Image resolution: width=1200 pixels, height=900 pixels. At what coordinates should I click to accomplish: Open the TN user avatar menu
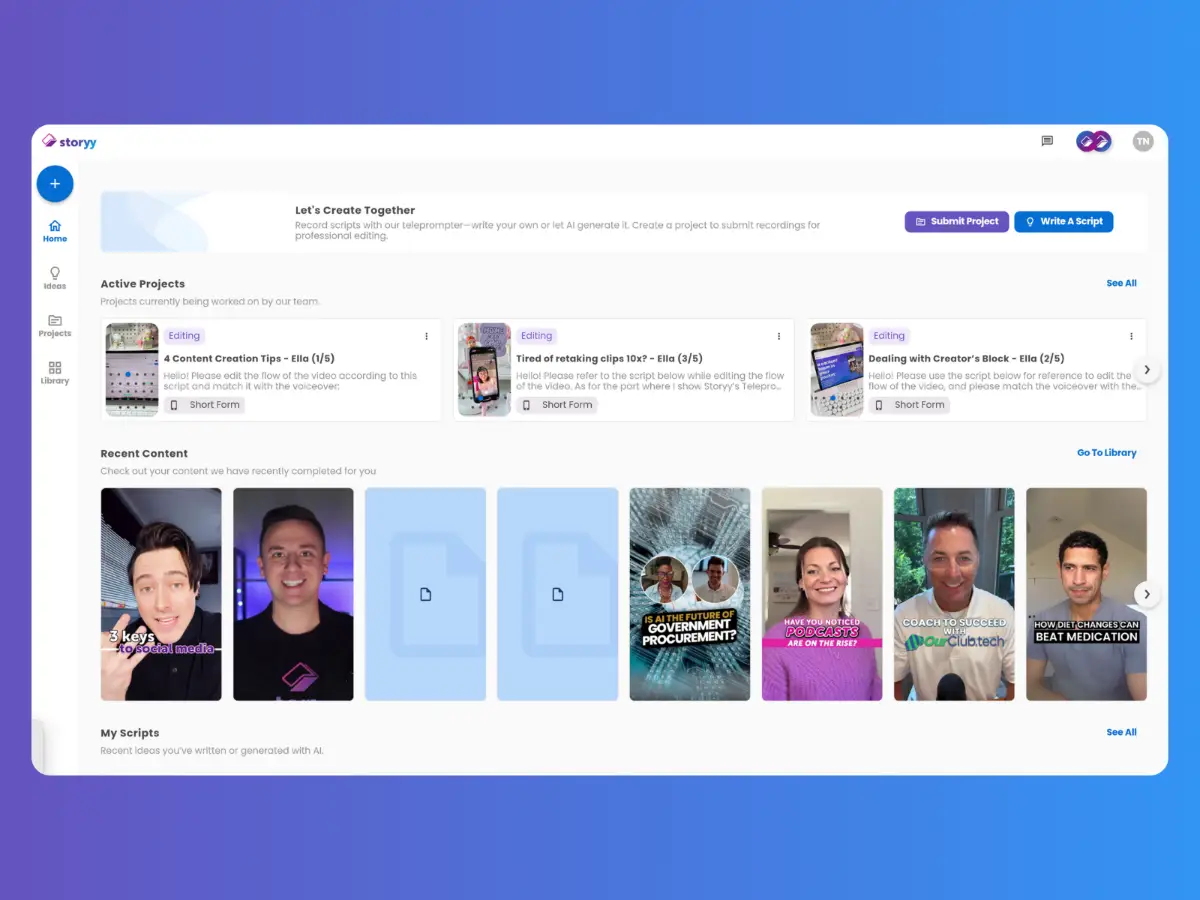point(1142,142)
